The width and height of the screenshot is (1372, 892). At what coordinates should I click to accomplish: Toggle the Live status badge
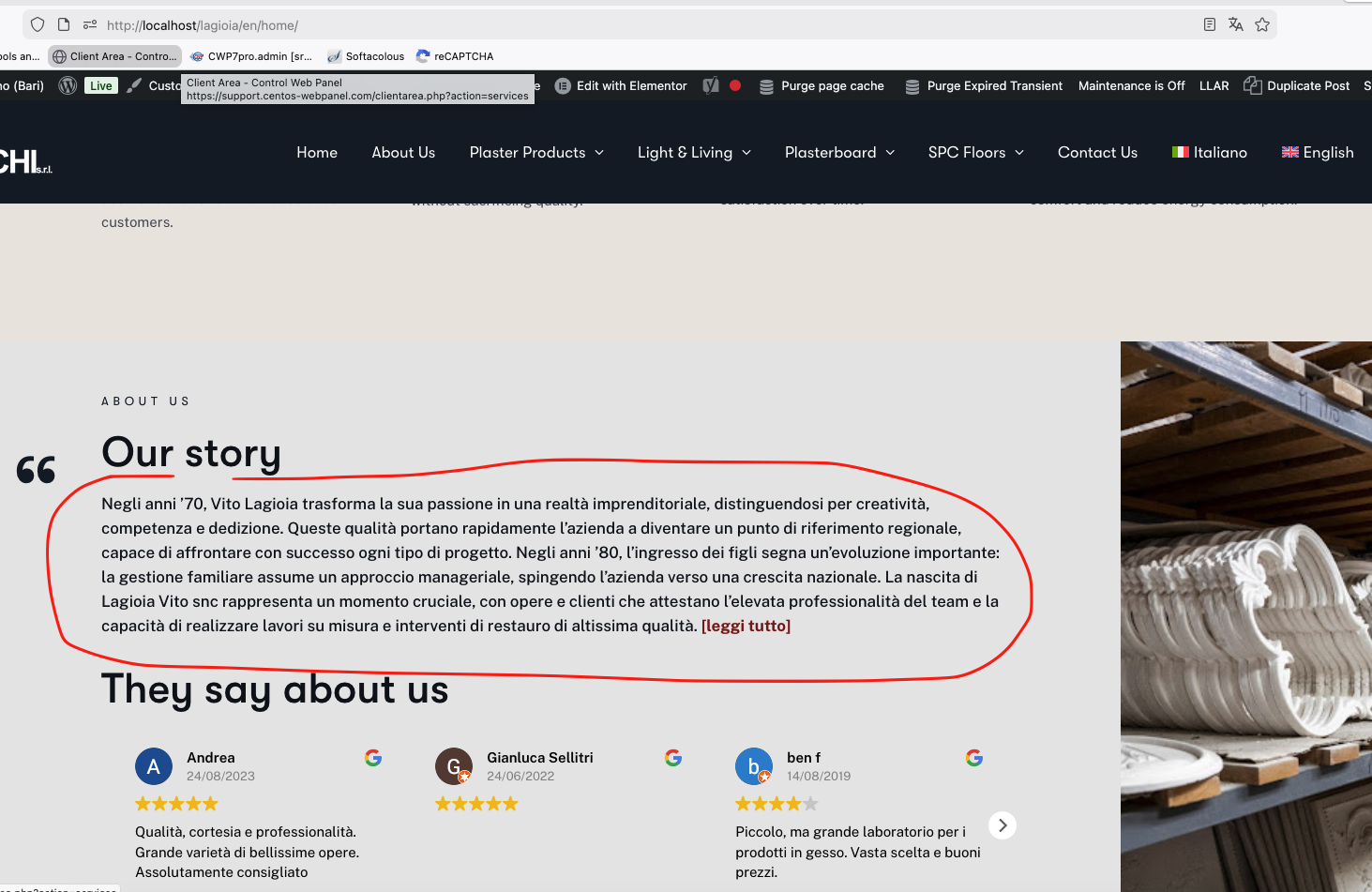point(100,86)
